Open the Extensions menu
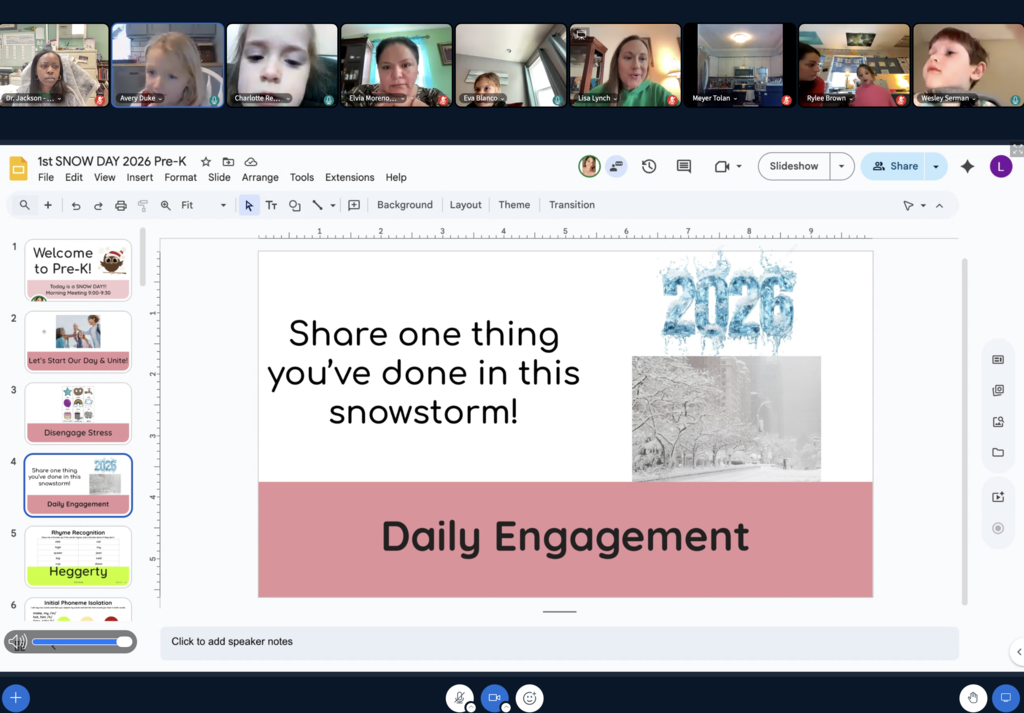The image size is (1024, 713). pyautogui.click(x=349, y=177)
